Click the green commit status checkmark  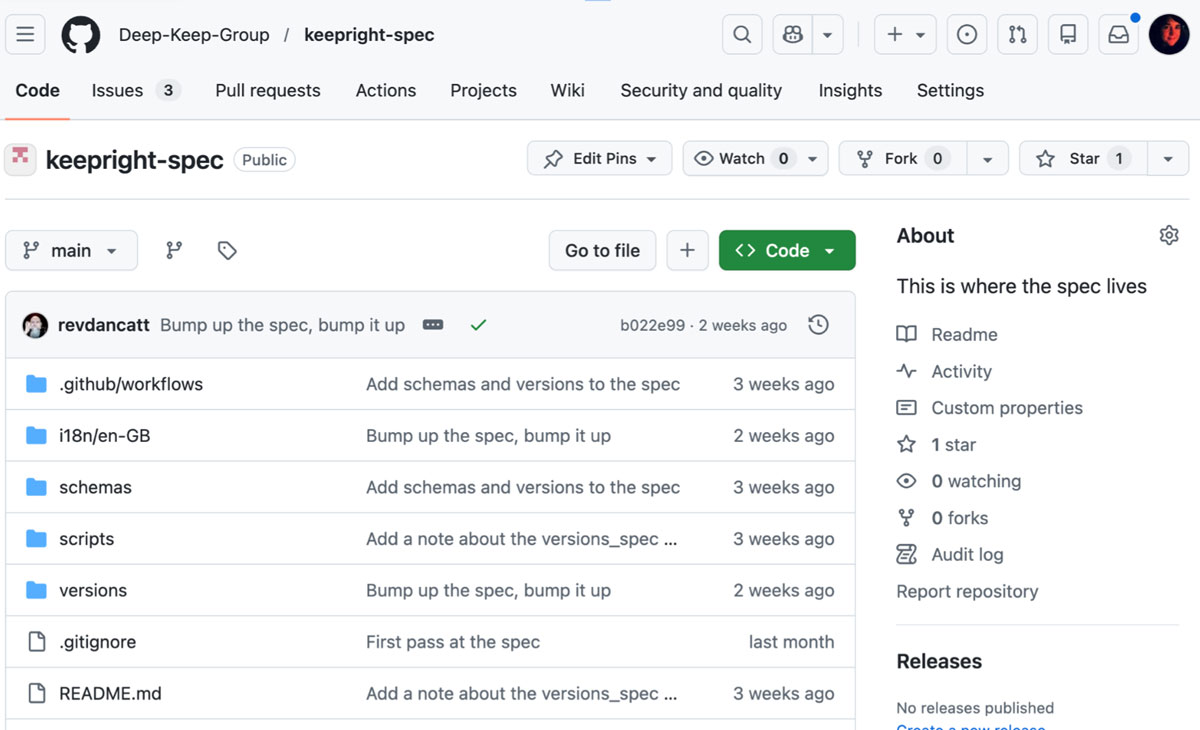tap(478, 325)
